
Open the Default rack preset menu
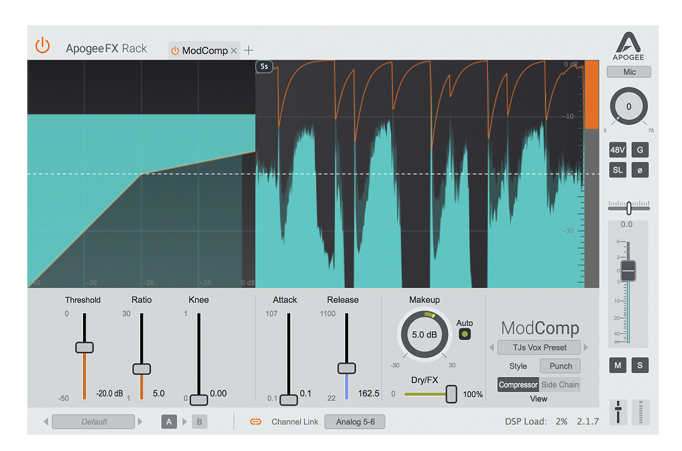click(93, 422)
